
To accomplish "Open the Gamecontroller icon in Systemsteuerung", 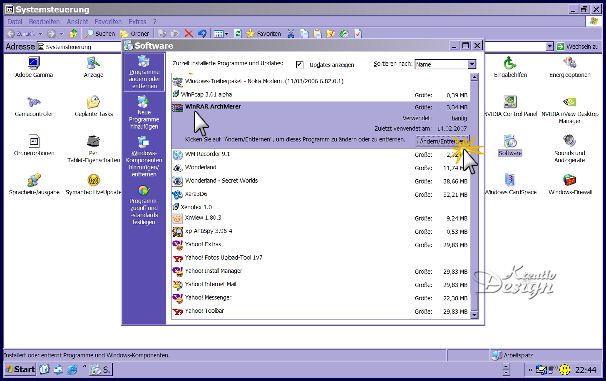I will [34, 102].
